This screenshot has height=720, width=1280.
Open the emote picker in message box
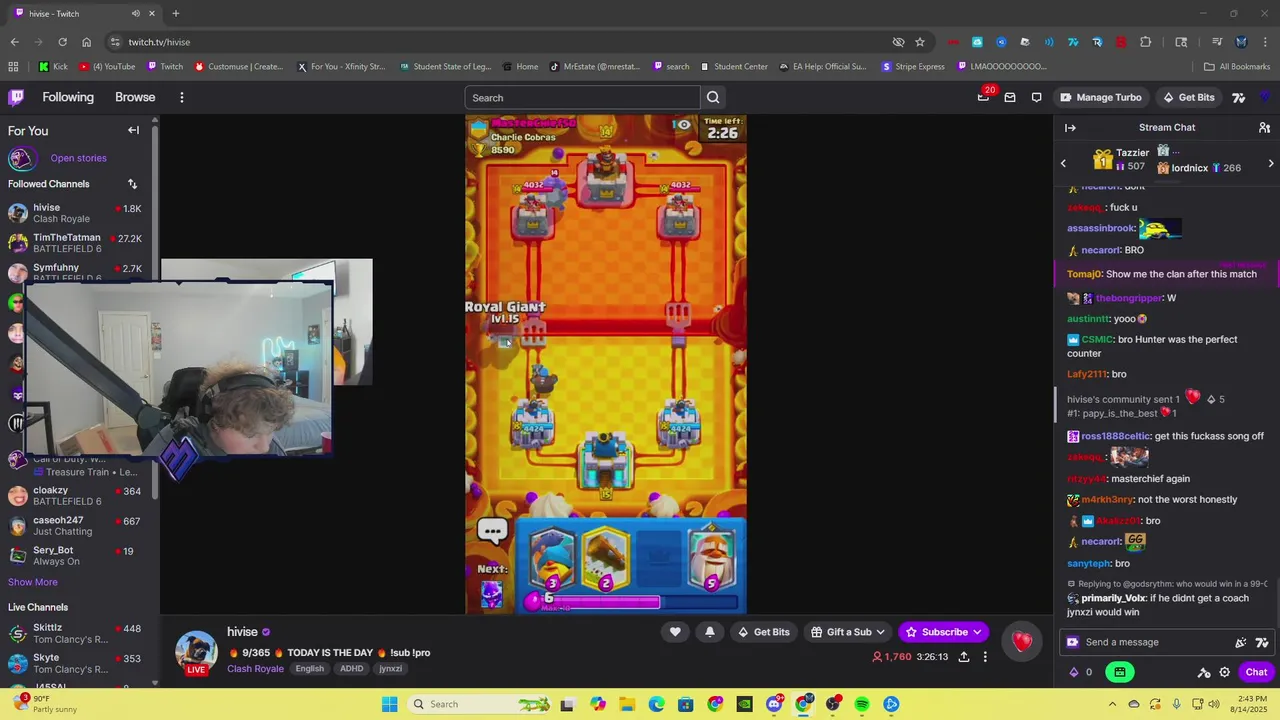coord(1241,642)
